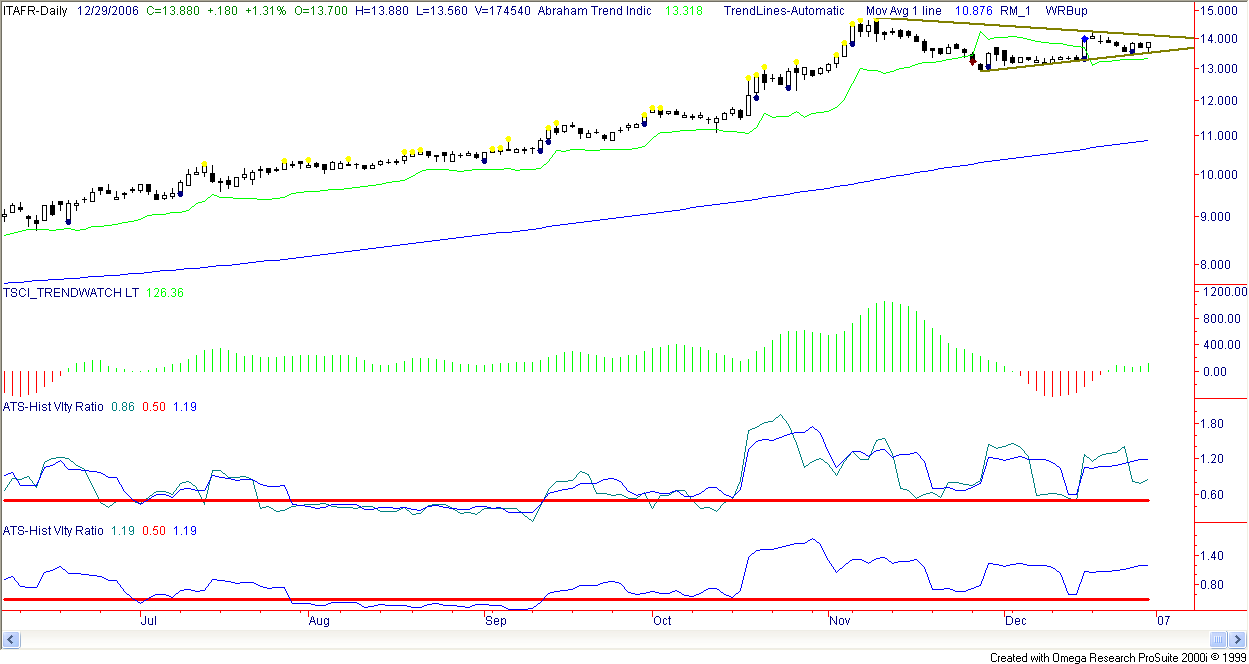The width and height of the screenshot is (1249, 664).
Task: Select the TrendLines-Automatic indicator label
Action: (x=778, y=11)
